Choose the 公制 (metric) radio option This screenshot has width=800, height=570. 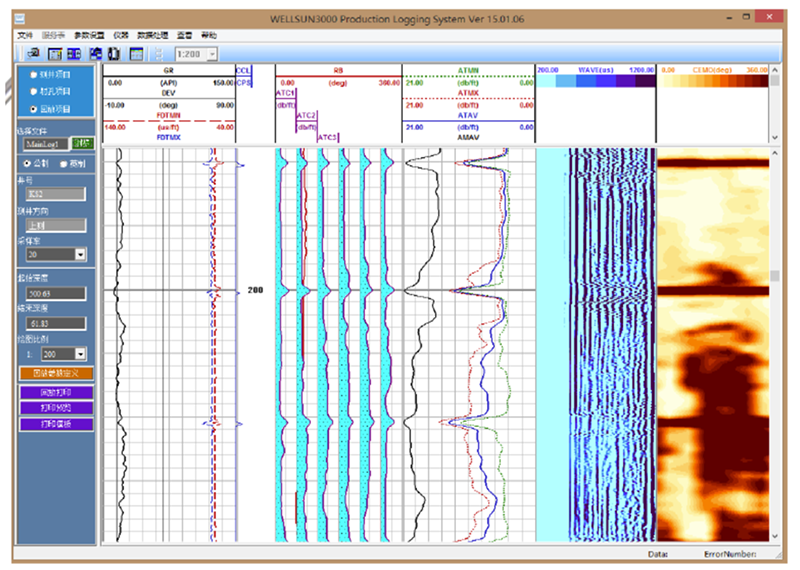coord(28,164)
